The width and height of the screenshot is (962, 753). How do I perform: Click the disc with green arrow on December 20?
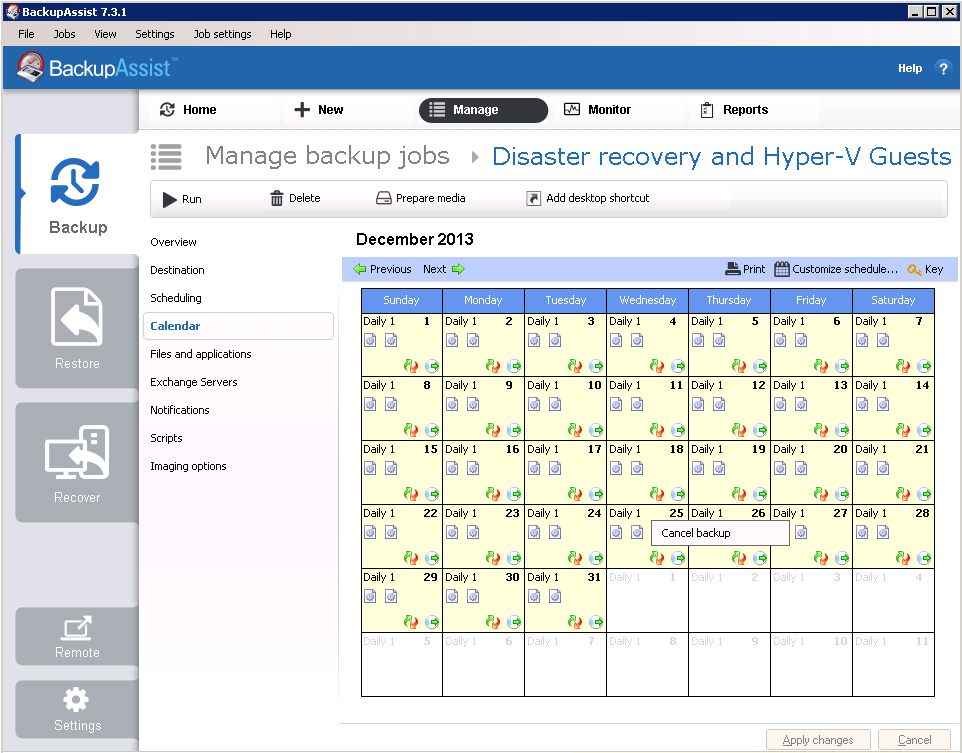[842, 493]
